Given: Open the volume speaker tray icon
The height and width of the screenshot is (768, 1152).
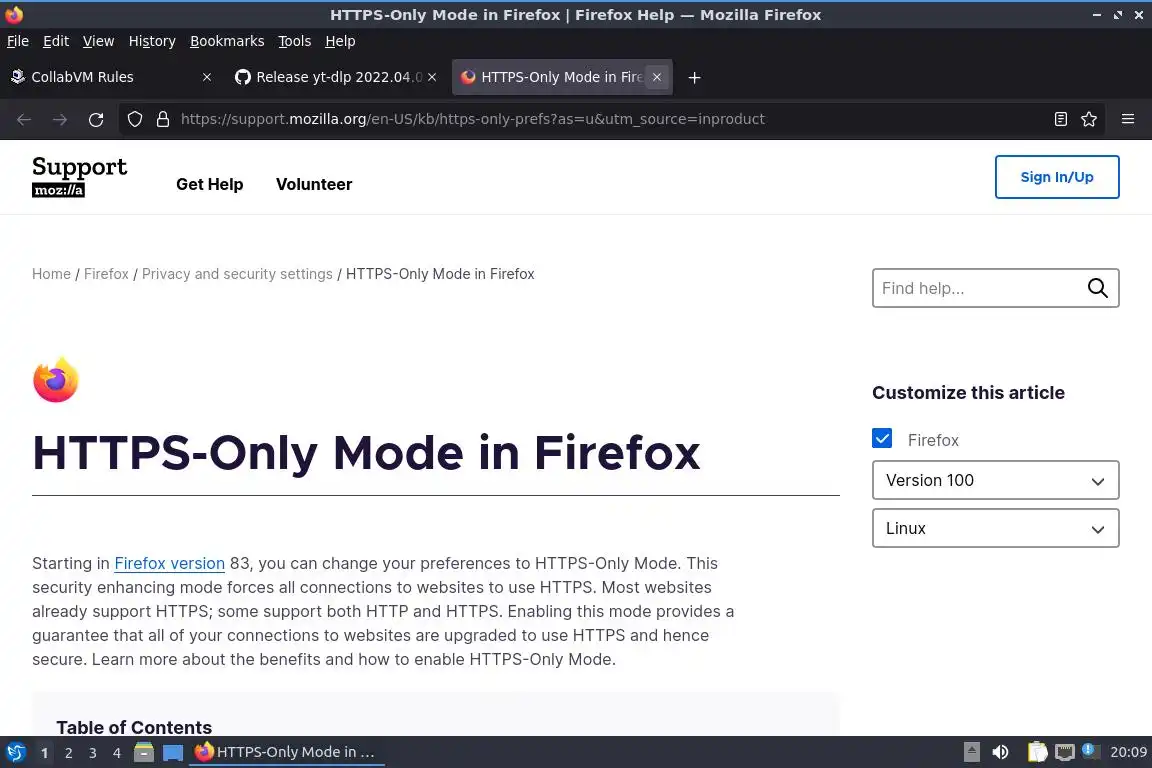Looking at the screenshot, I should 1000,752.
